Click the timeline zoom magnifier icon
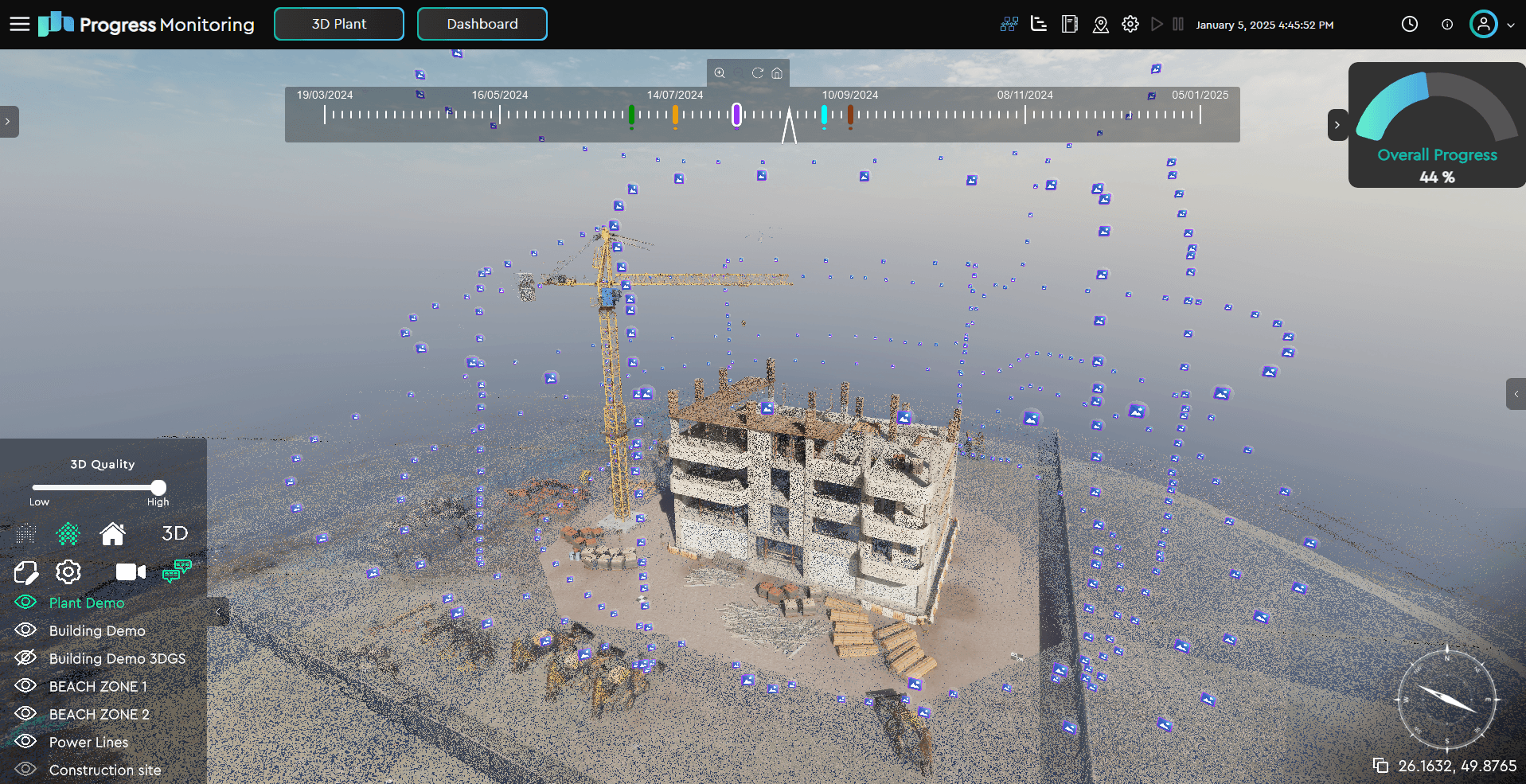This screenshot has width=1526, height=784. click(720, 73)
